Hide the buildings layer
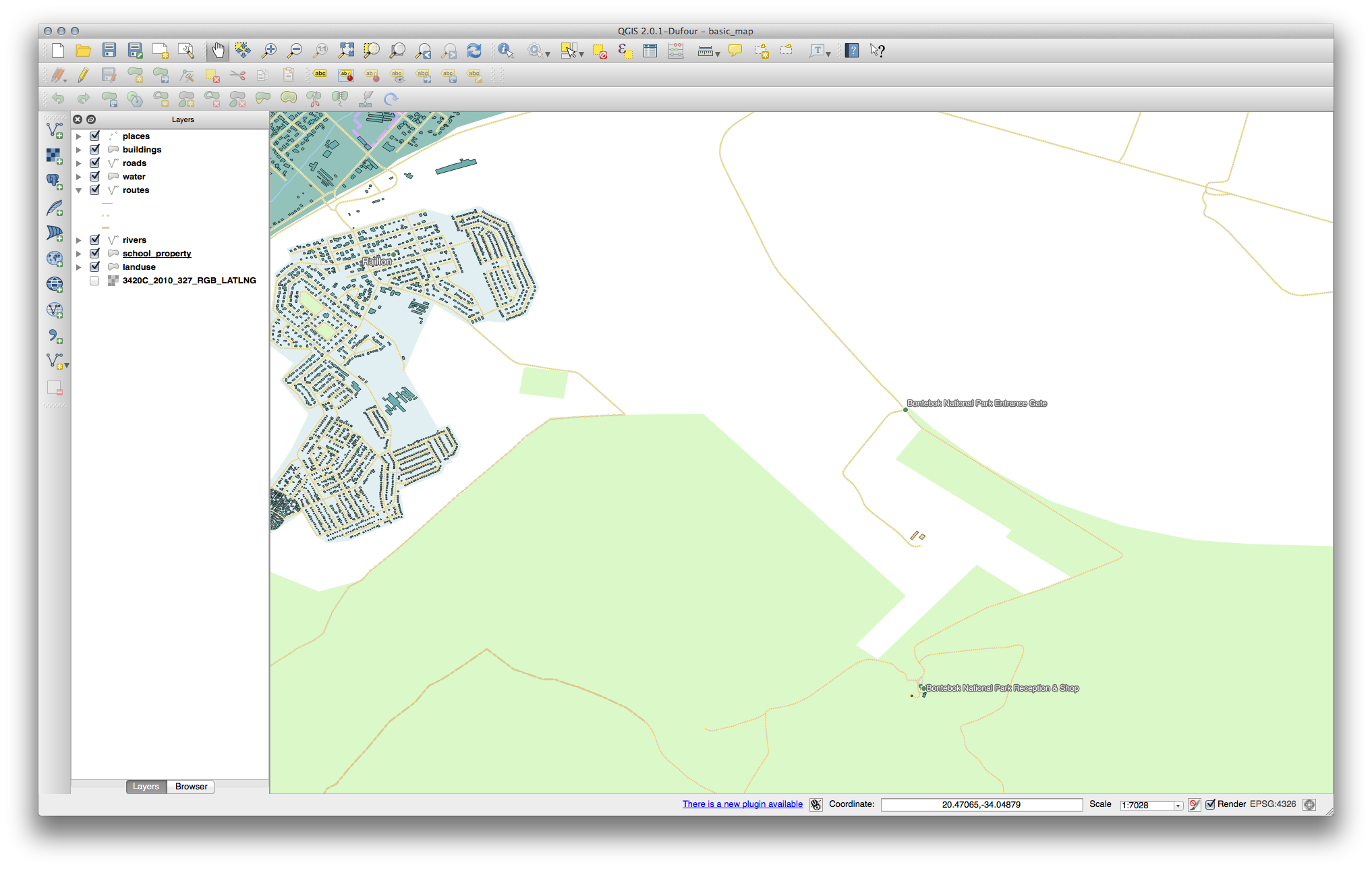 [95, 150]
